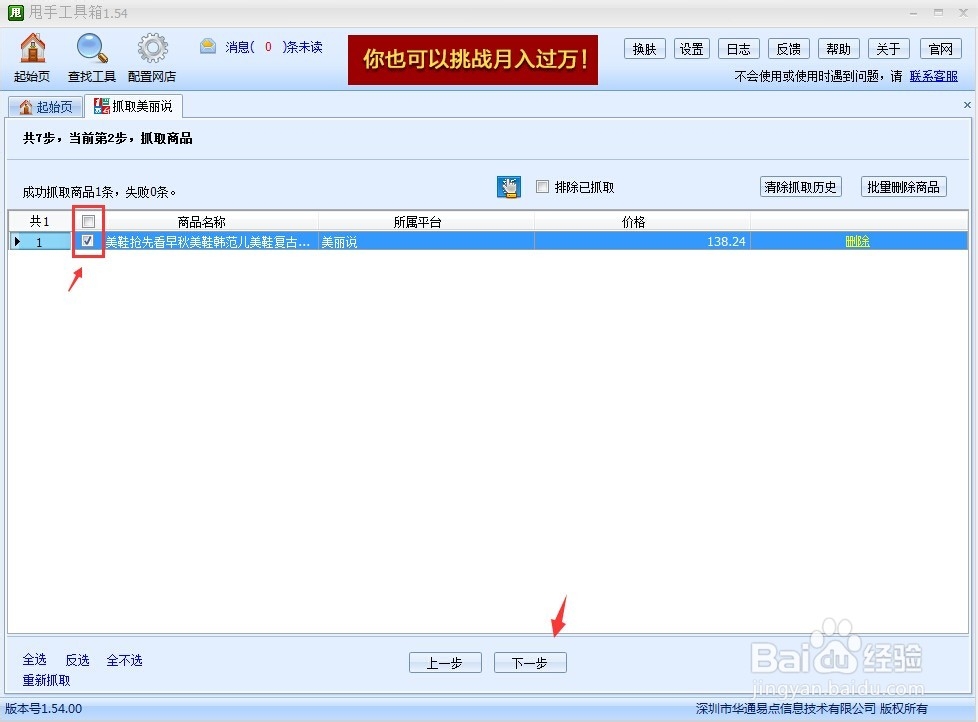Image resolution: width=978 pixels, height=722 pixels.
Task: Open 联系客服 support link
Action: (x=933, y=76)
